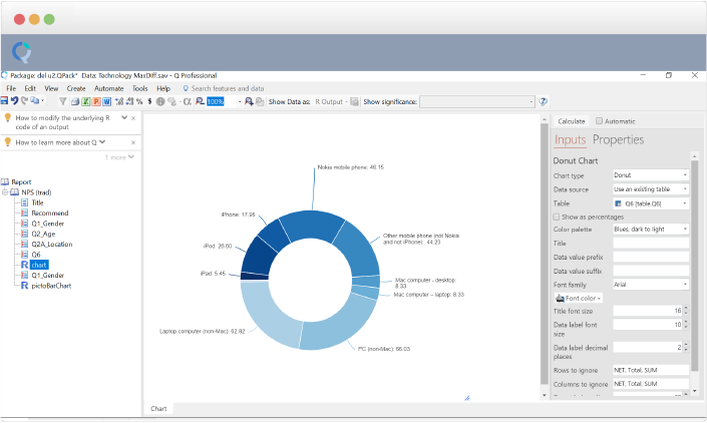Export to PowerPoint with the orange P icon
Viewport: 707px width, 423px height.
pyautogui.click(x=96, y=101)
